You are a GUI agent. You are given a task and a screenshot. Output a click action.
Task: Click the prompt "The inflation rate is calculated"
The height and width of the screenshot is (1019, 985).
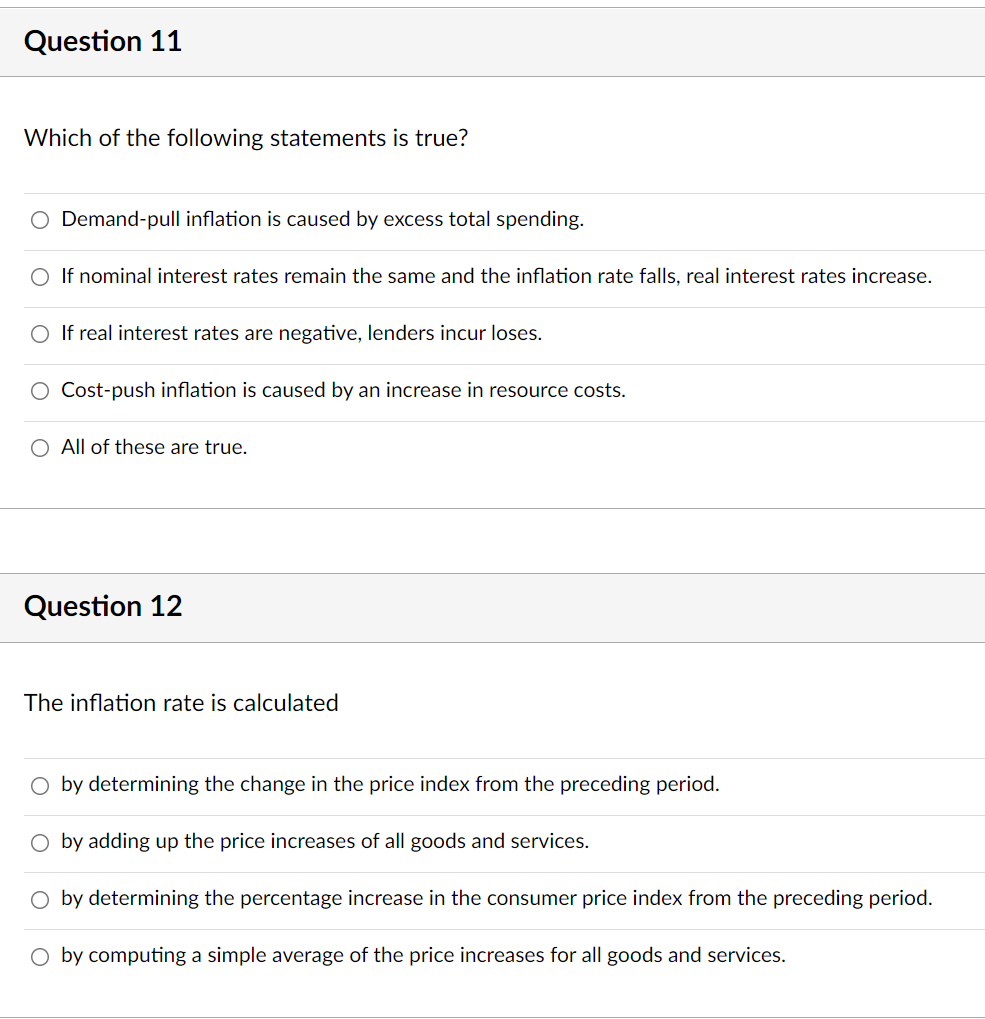point(181,703)
